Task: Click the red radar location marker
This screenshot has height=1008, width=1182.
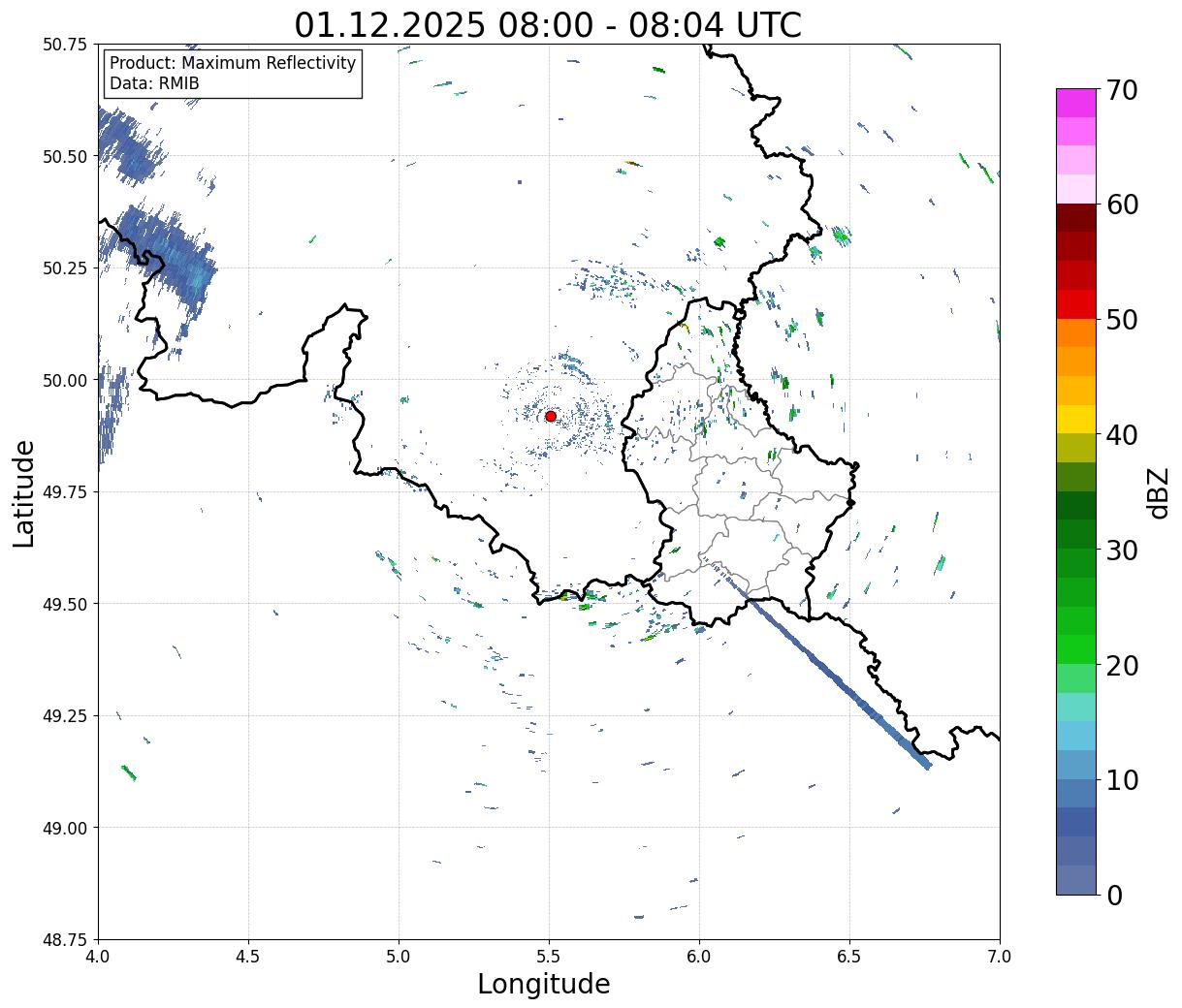Action: point(551,416)
